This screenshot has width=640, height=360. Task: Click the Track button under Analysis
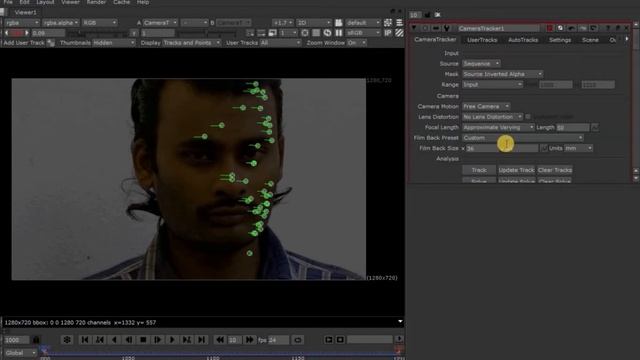[x=479, y=170]
